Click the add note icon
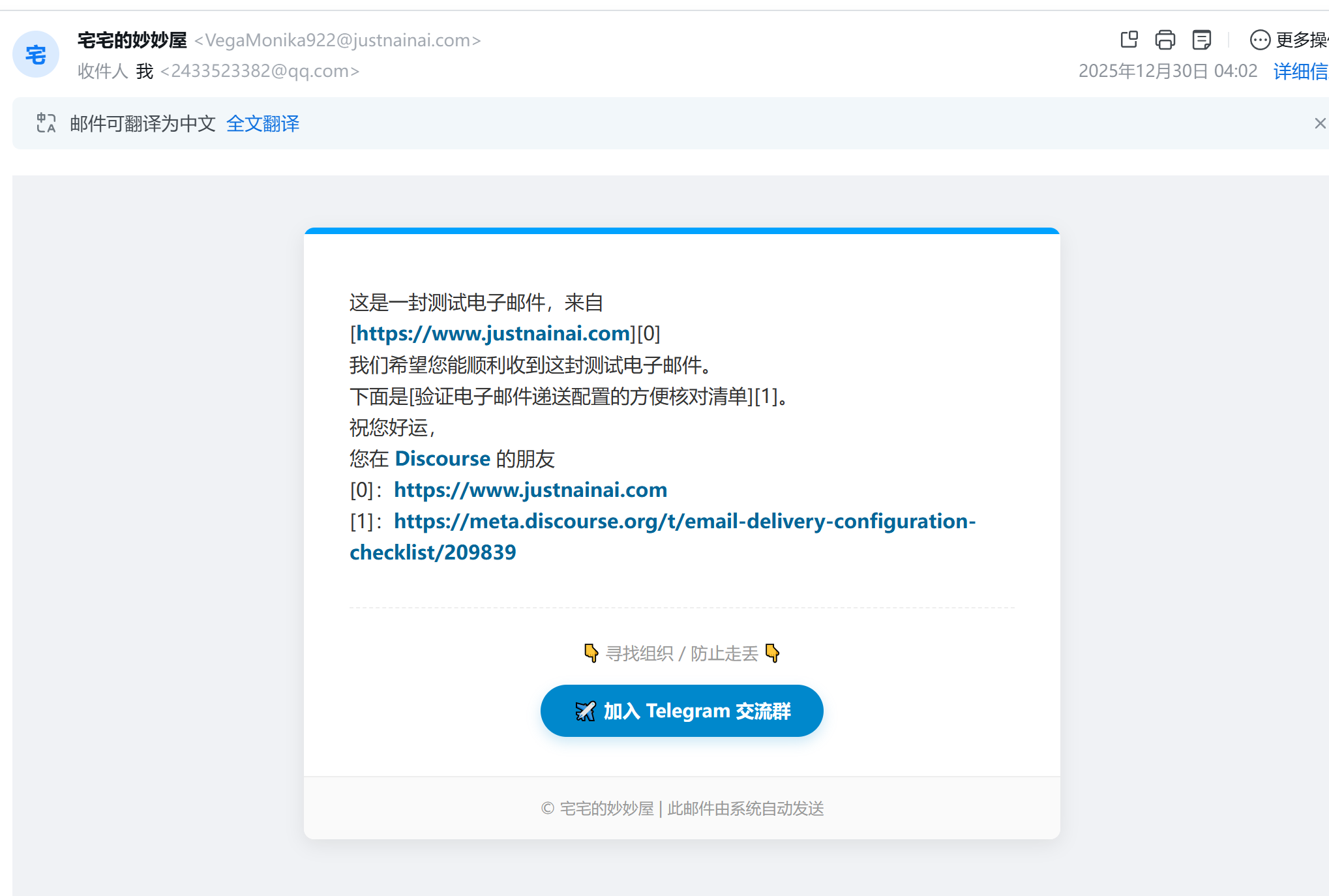 1201,40
